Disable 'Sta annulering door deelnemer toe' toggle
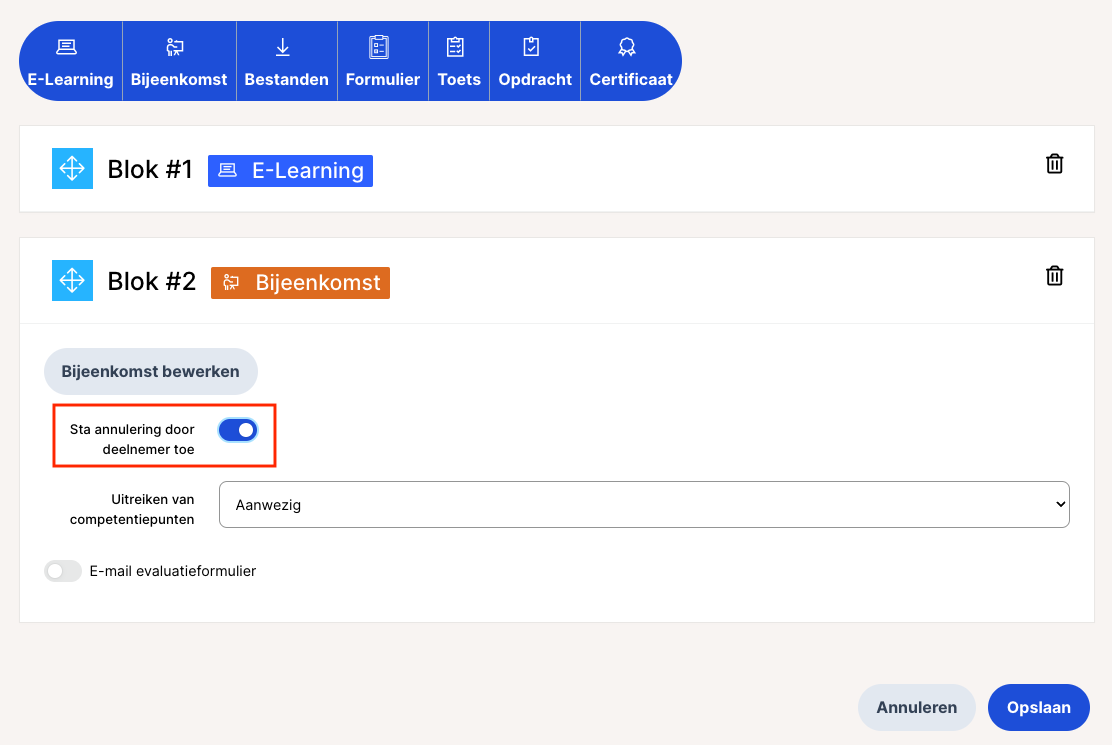Viewport: 1112px width, 745px height. [x=238, y=430]
